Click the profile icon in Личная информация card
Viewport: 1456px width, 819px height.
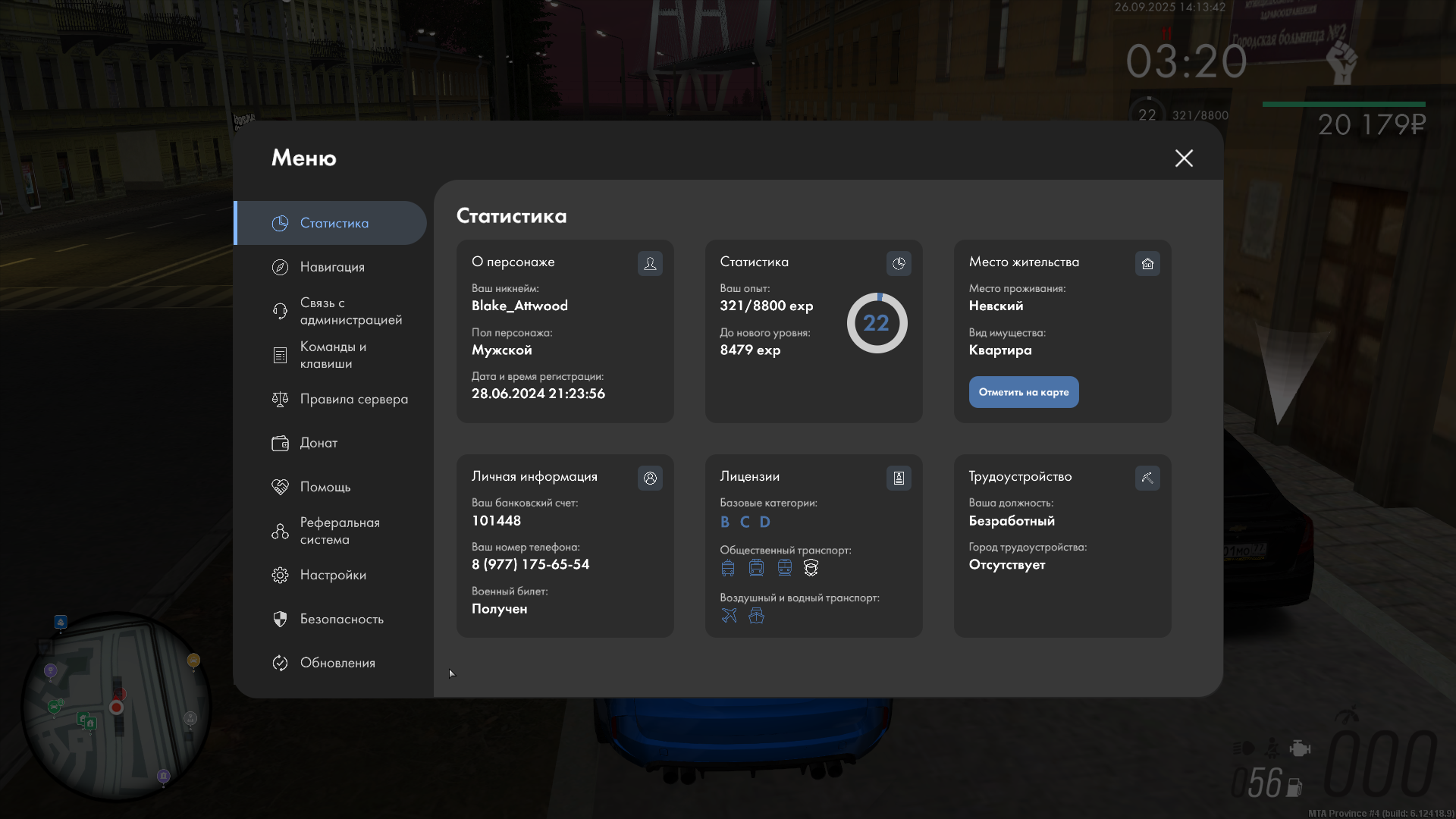[650, 478]
